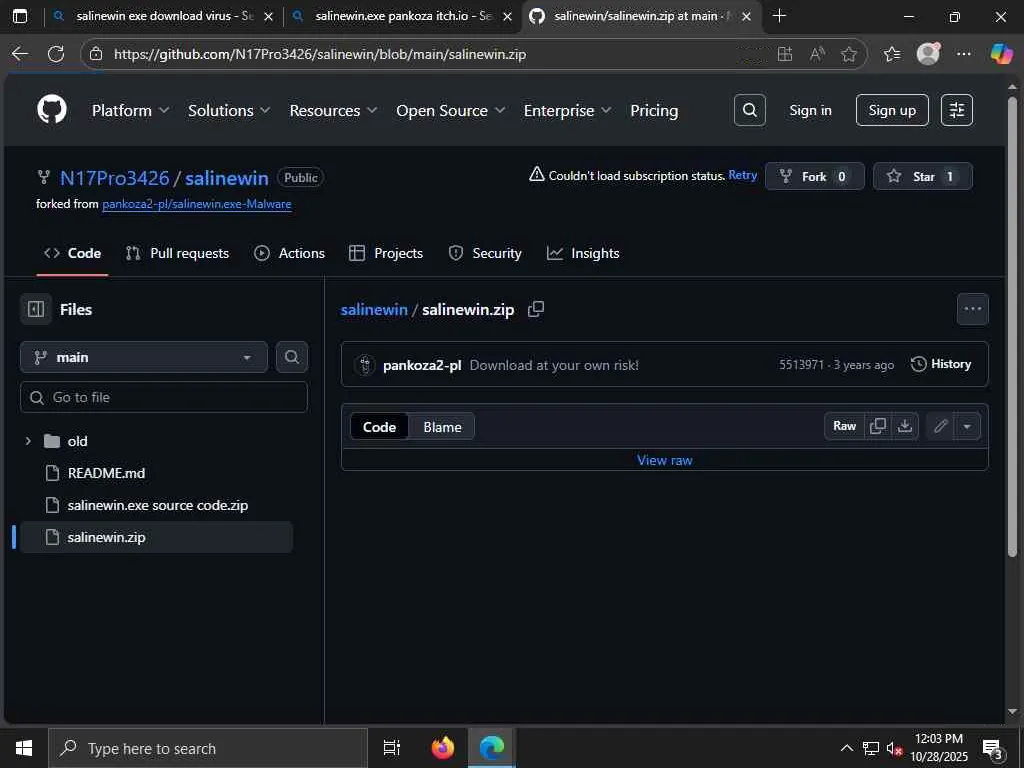
Task: Open the pankoza2-pl avatar
Action: 365,364
